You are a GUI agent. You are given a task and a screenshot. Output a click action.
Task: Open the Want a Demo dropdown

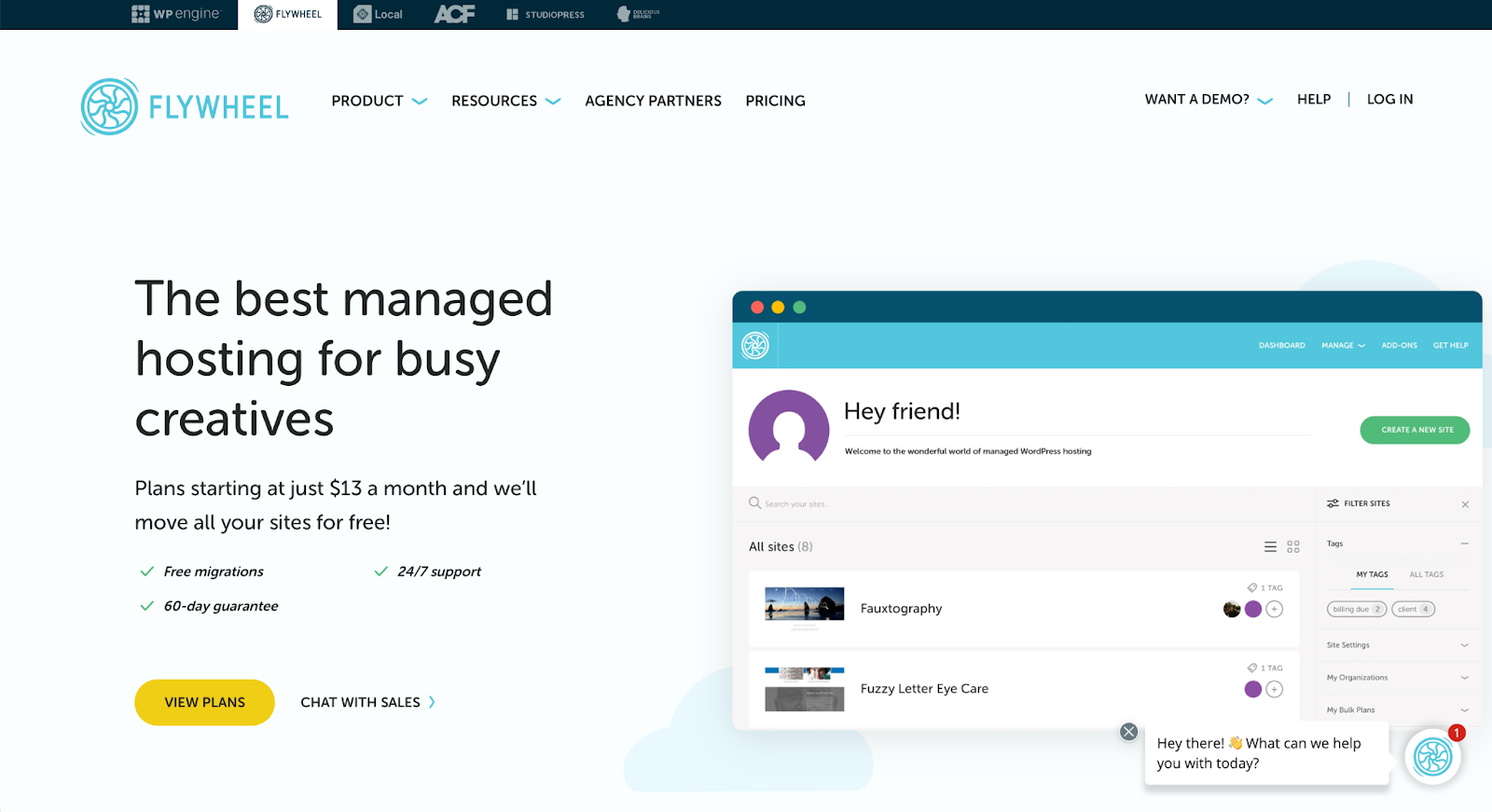tap(1208, 100)
